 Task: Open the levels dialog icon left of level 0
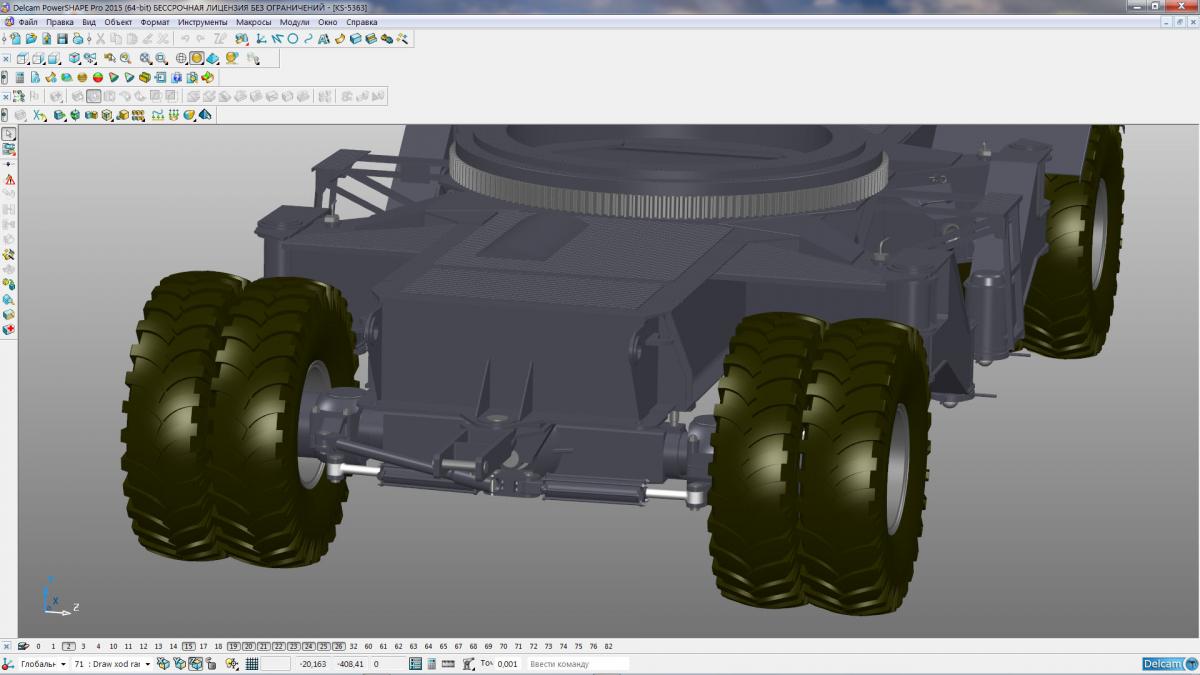tap(23, 646)
